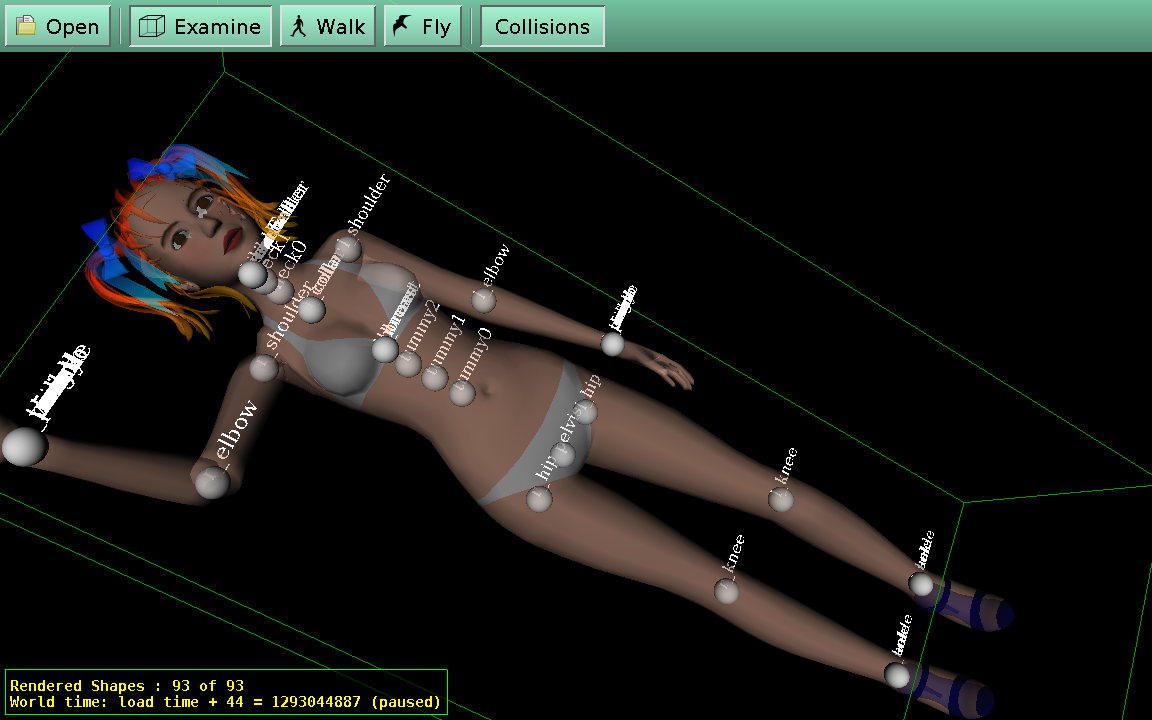Select the r_elbow joint sphere
The height and width of the screenshot is (720, 1152).
coord(212,483)
